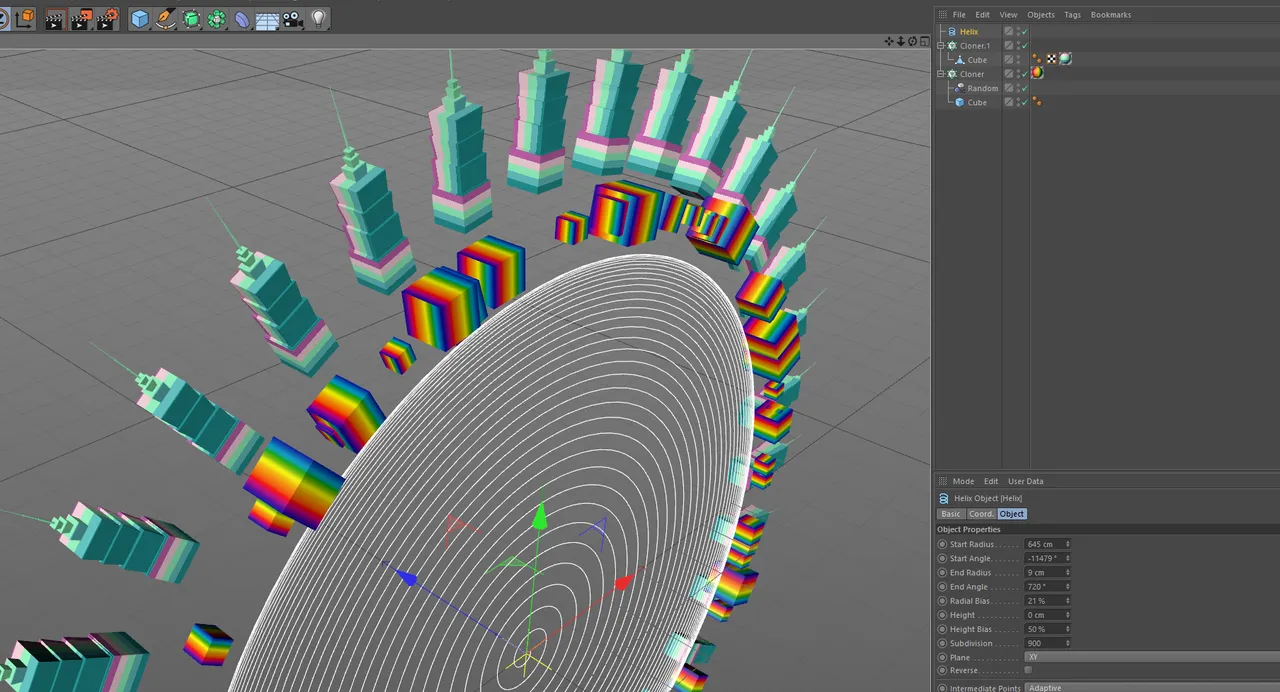
Task: Open Edit Render Settings gear clapperboard
Action: click(x=108, y=18)
